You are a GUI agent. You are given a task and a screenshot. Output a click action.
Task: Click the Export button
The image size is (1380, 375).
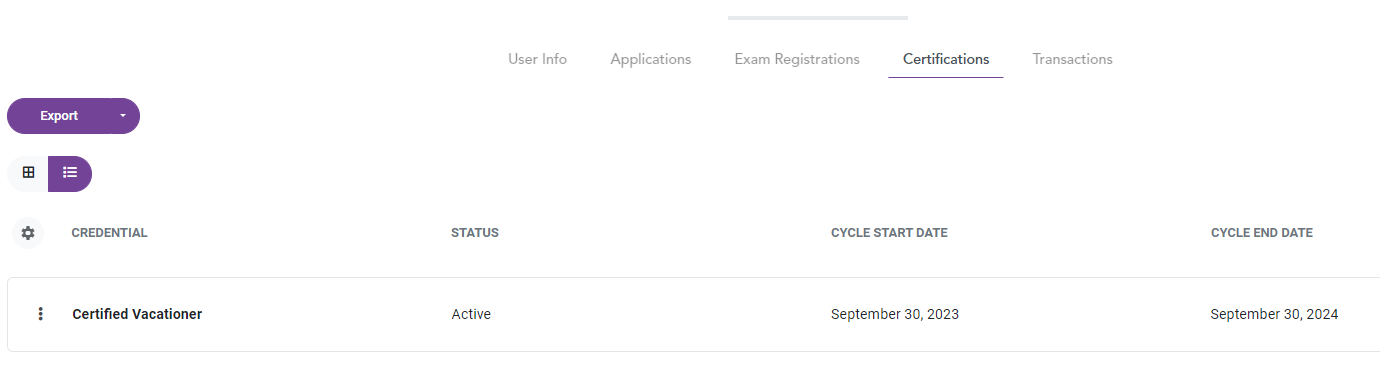[59, 116]
